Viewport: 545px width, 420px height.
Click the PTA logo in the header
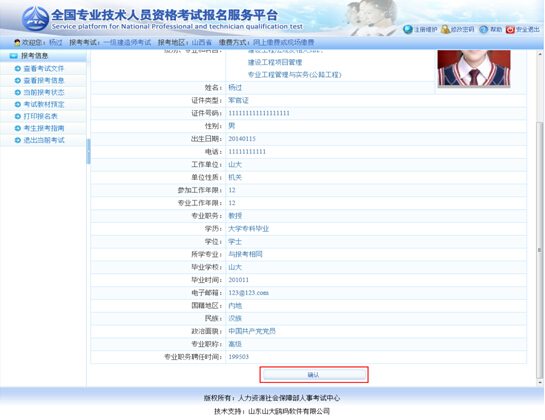pyautogui.click(x=35, y=19)
